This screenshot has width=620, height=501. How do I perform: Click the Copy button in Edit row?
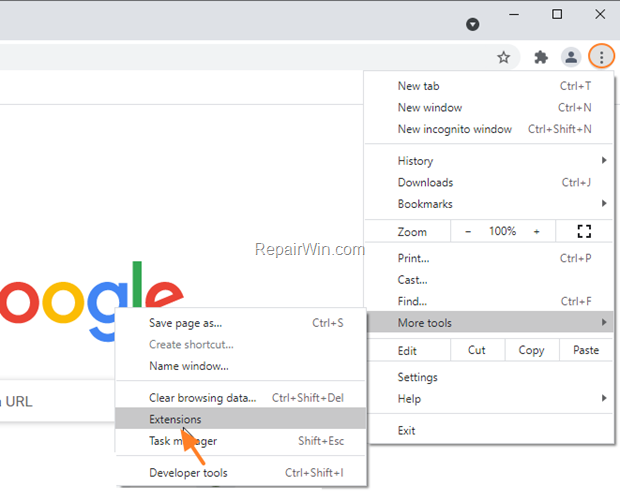coord(532,350)
